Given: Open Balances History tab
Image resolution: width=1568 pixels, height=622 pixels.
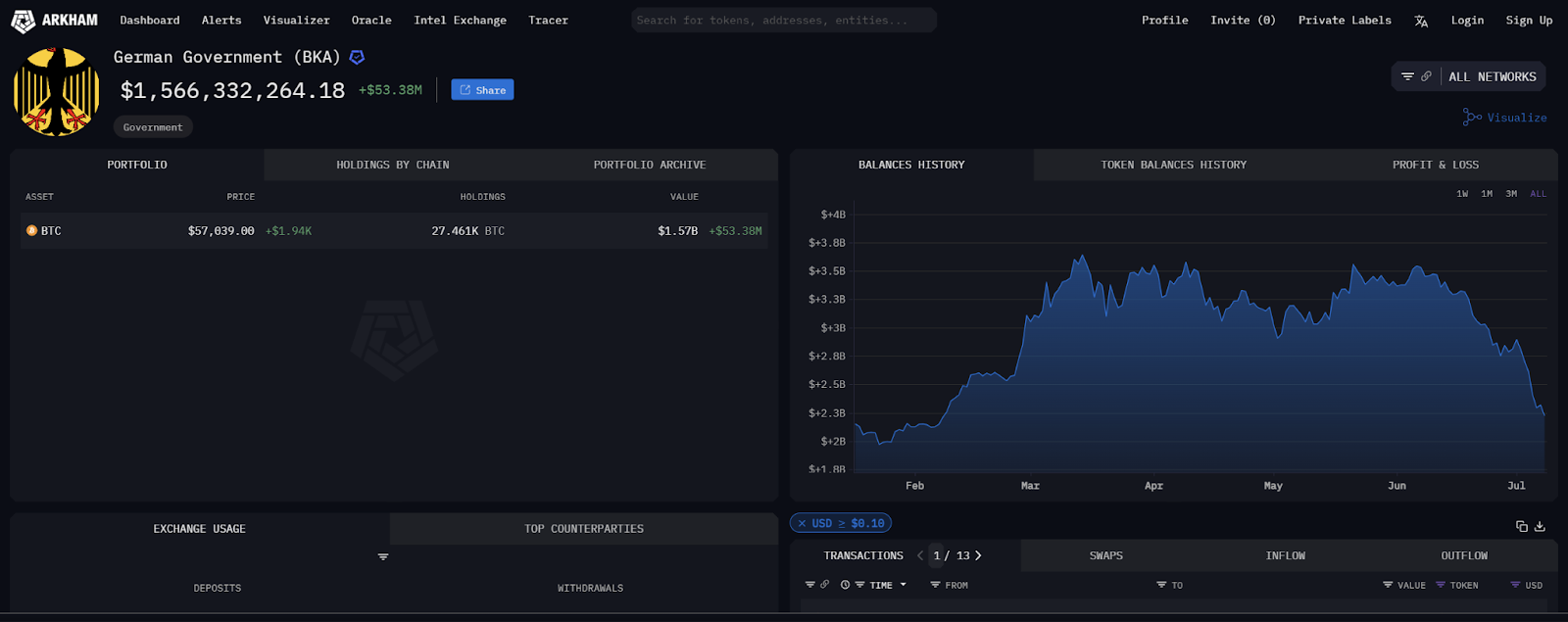Looking at the screenshot, I should (x=911, y=165).
